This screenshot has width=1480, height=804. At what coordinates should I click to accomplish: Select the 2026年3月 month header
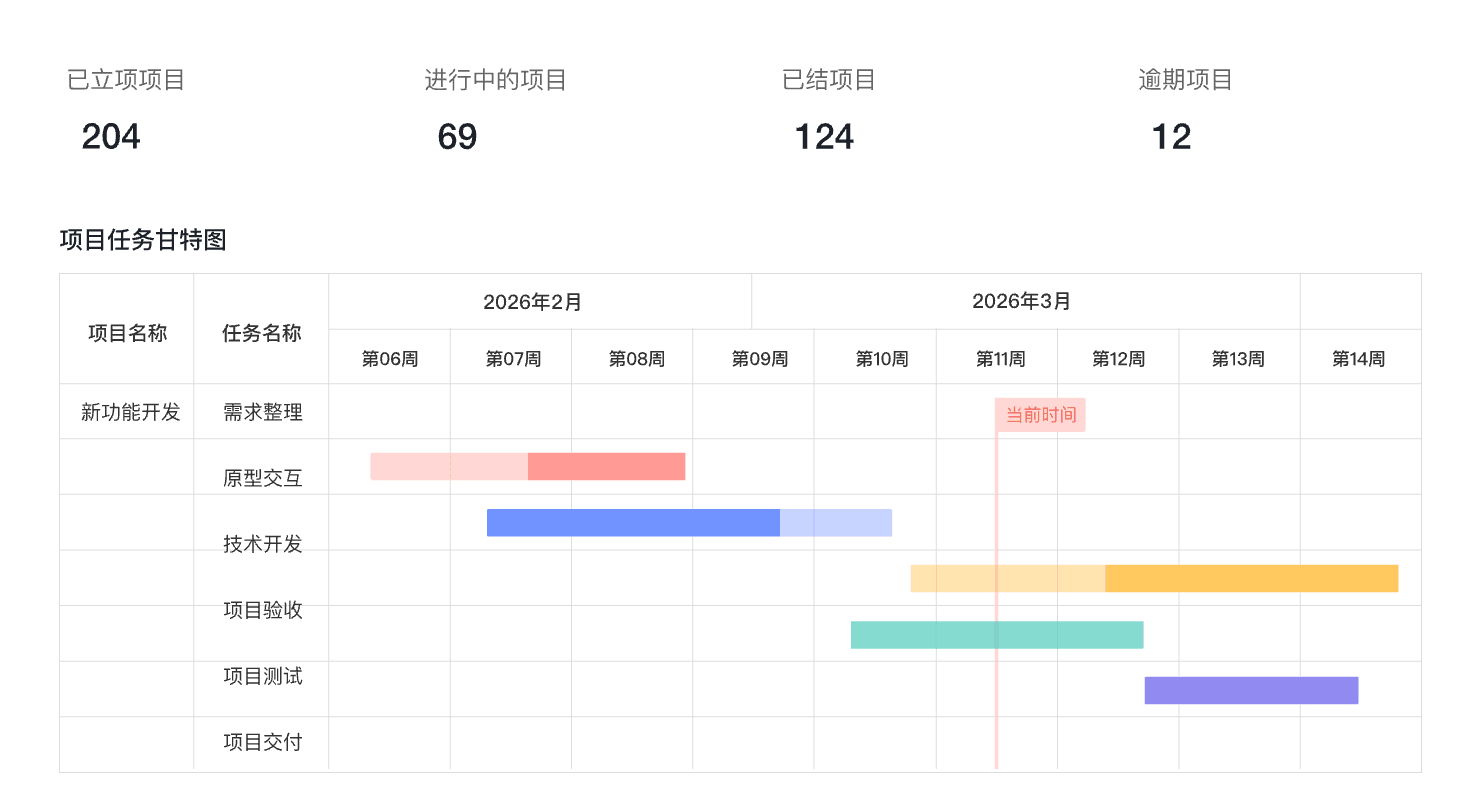click(1021, 301)
